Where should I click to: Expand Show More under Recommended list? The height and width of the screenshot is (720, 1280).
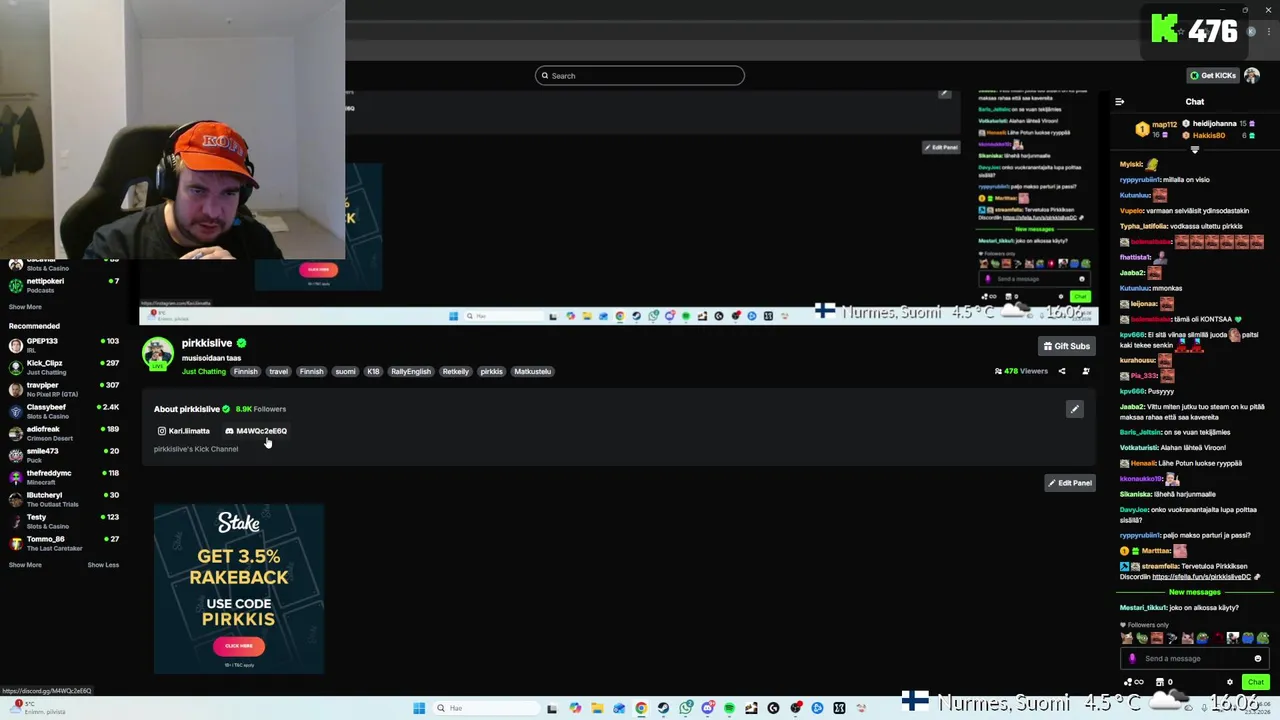(x=25, y=565)
